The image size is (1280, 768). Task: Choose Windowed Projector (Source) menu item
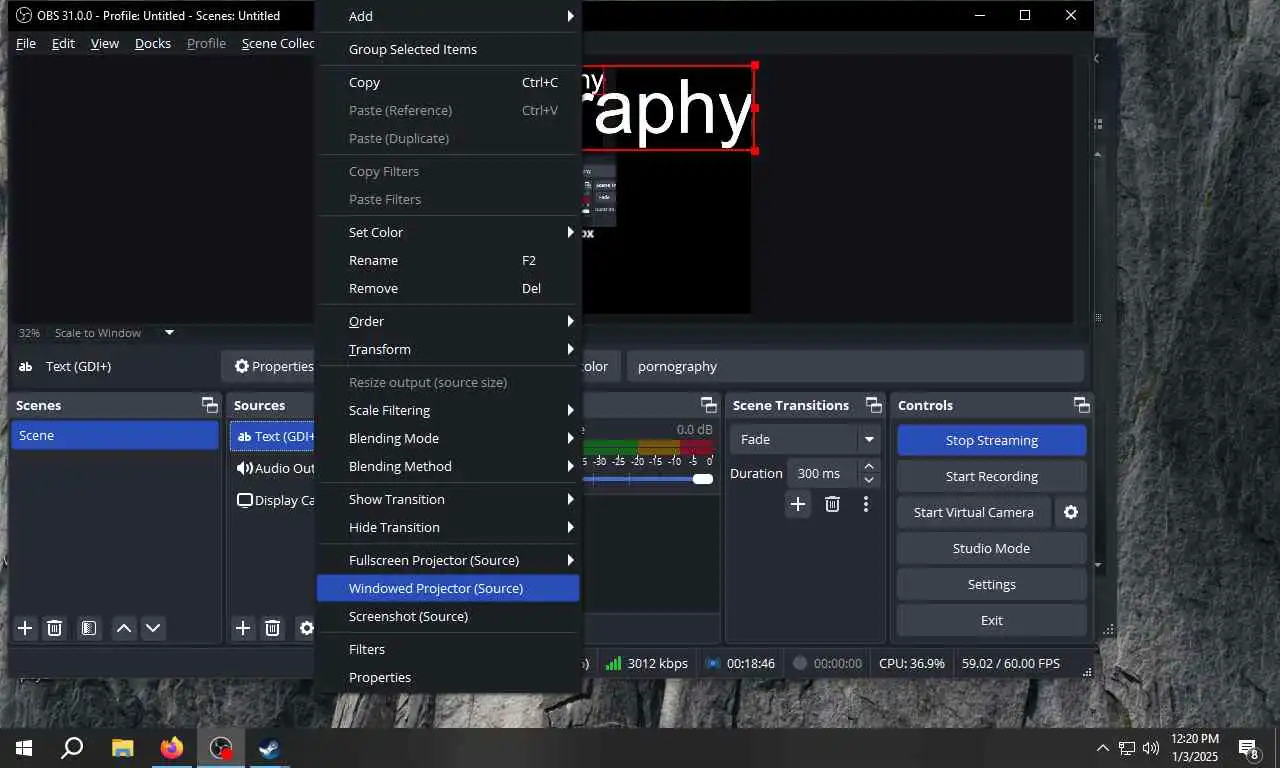pos(448,588)
